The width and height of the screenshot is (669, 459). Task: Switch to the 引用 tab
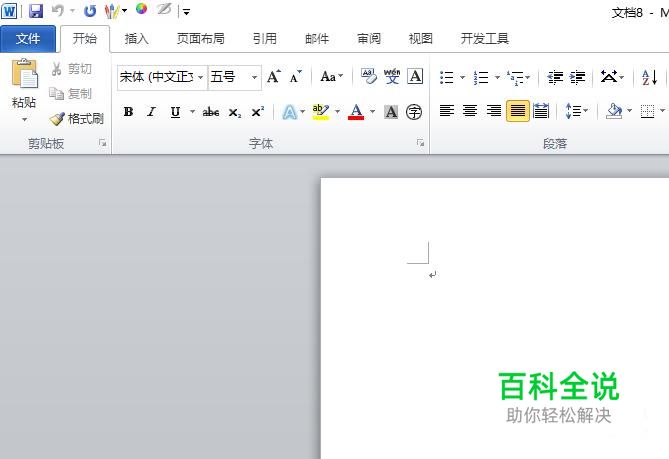point(265,39)
